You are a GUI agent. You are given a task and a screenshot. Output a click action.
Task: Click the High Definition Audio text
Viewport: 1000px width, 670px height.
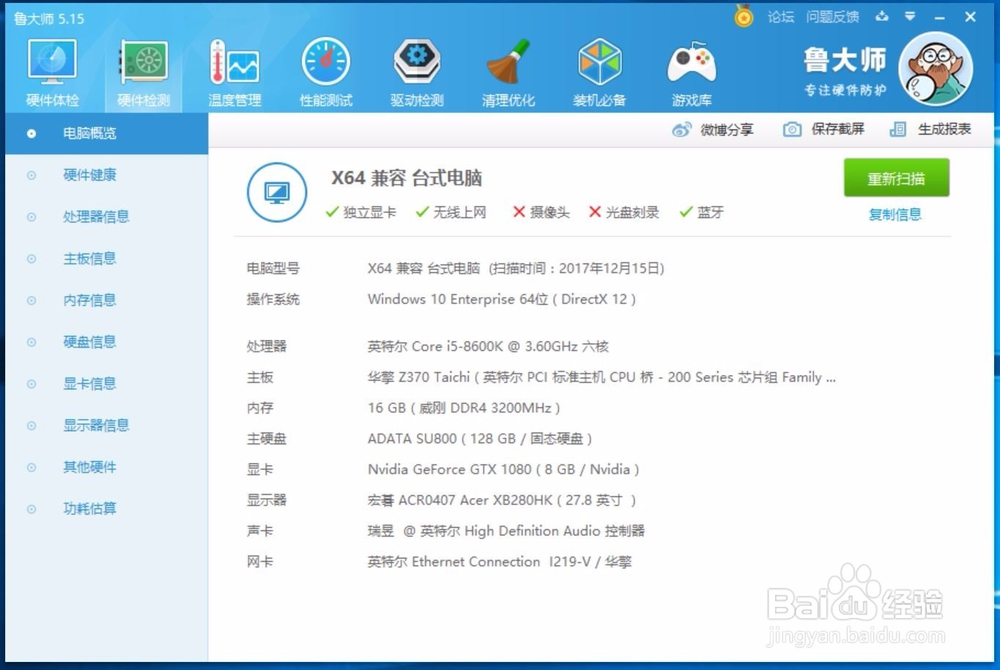point(506,531)
